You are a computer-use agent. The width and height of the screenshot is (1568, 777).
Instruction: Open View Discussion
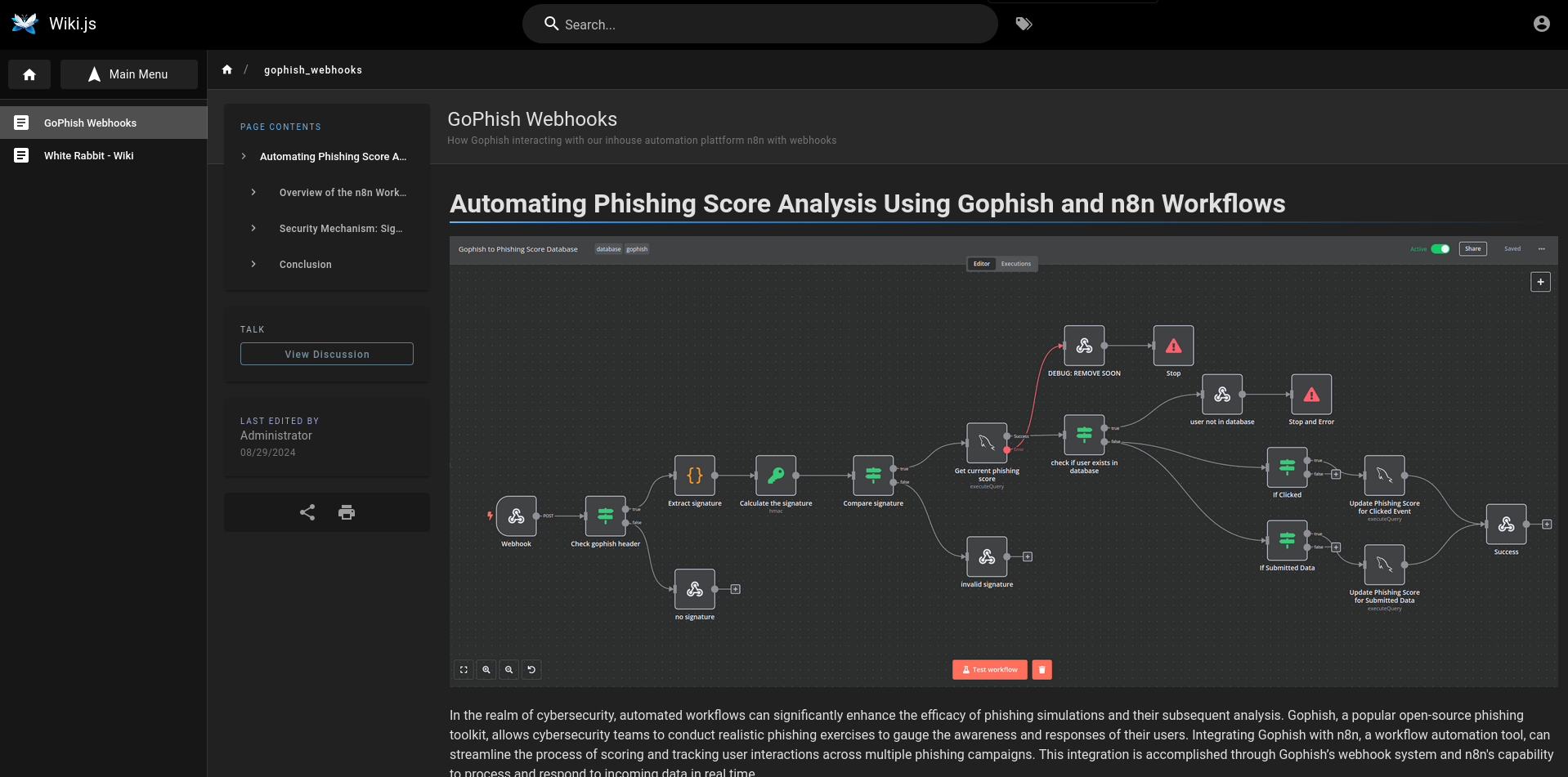[326, 353]
